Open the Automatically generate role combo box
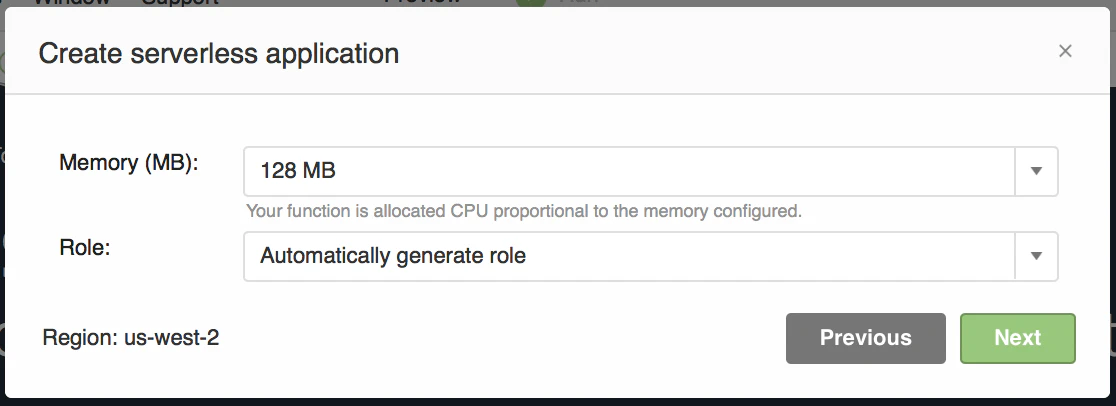 pos(651,256)
